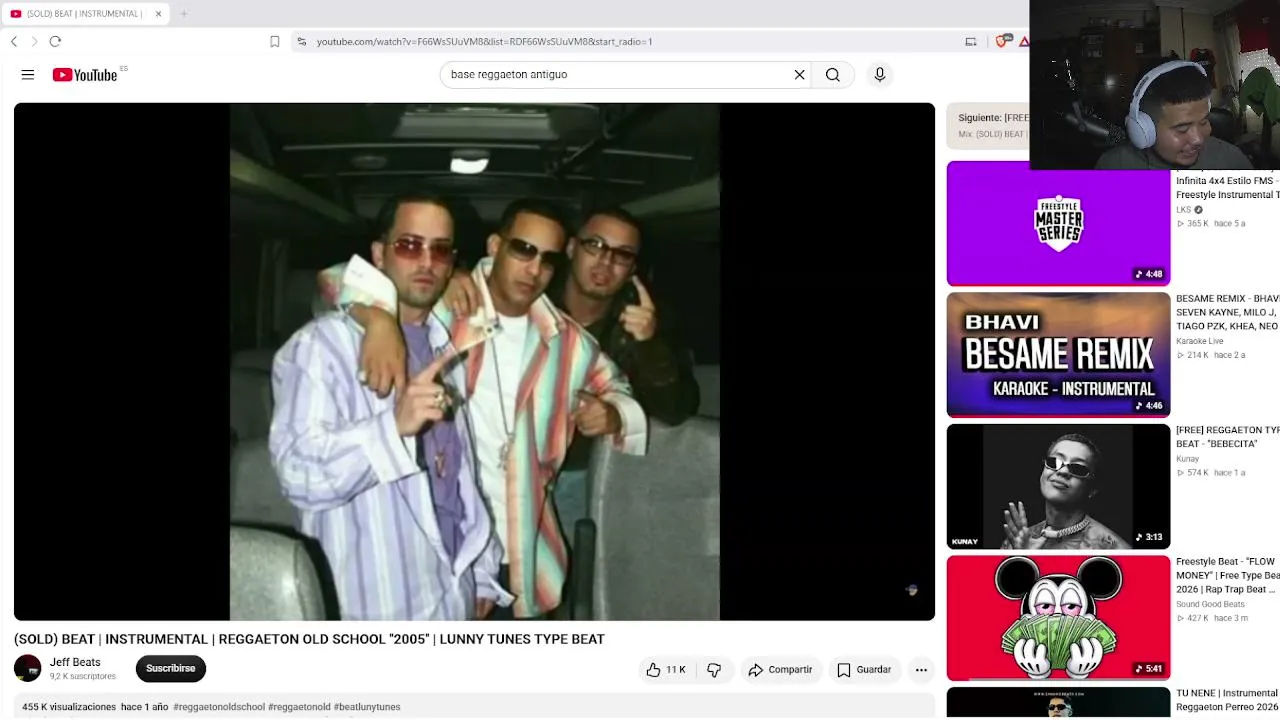Click the video player to pause
The width and height of the screenshot is (1280, 720).
[474, 362]
